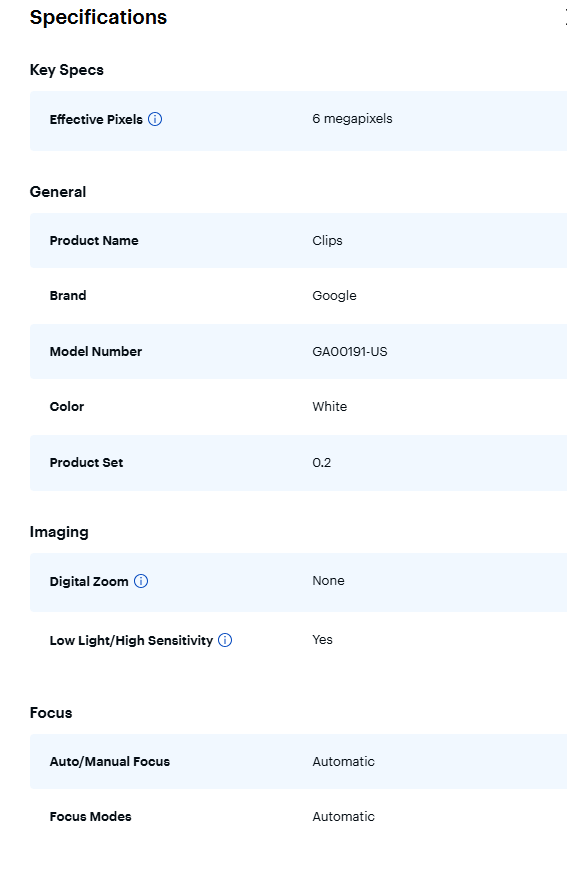
Task: Click the 6 megapixels value
Action: pos(352,119)
